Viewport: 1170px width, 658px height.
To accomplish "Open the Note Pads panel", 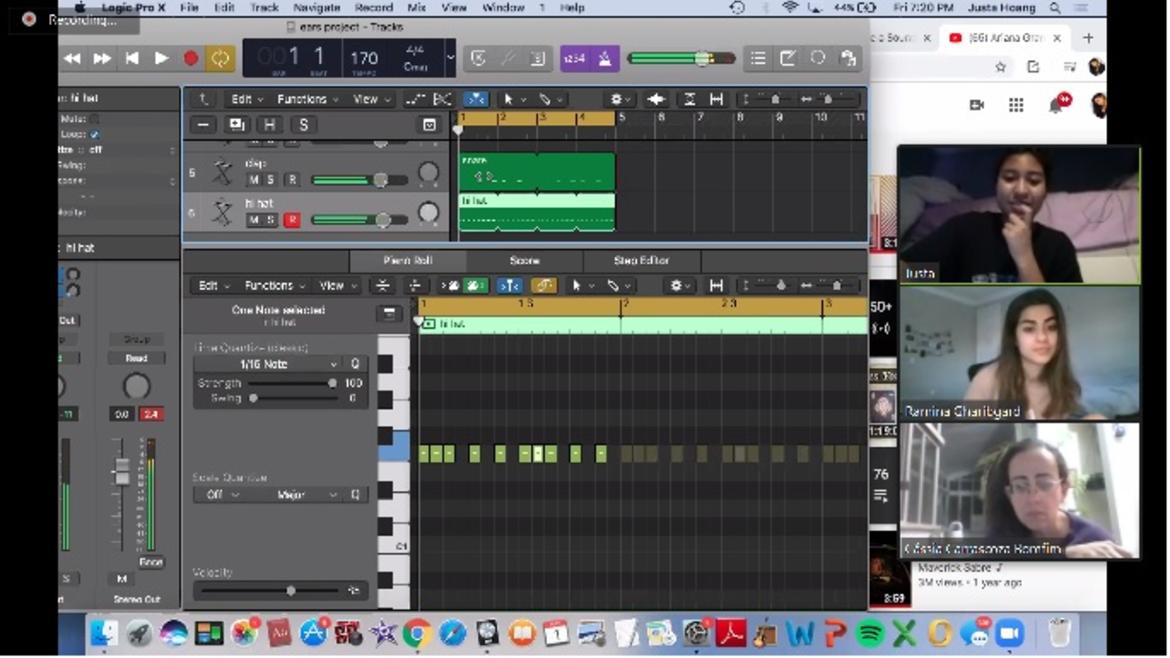I will pos(788,58).
